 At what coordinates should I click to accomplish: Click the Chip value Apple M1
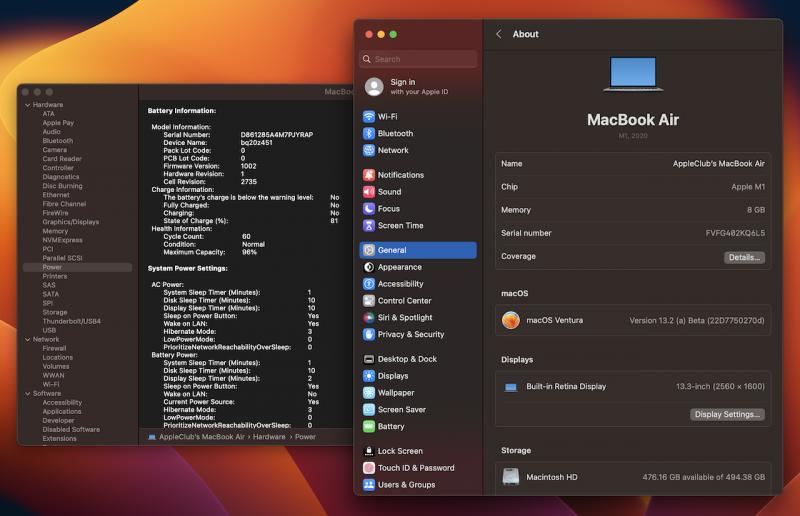coord(748,187)
